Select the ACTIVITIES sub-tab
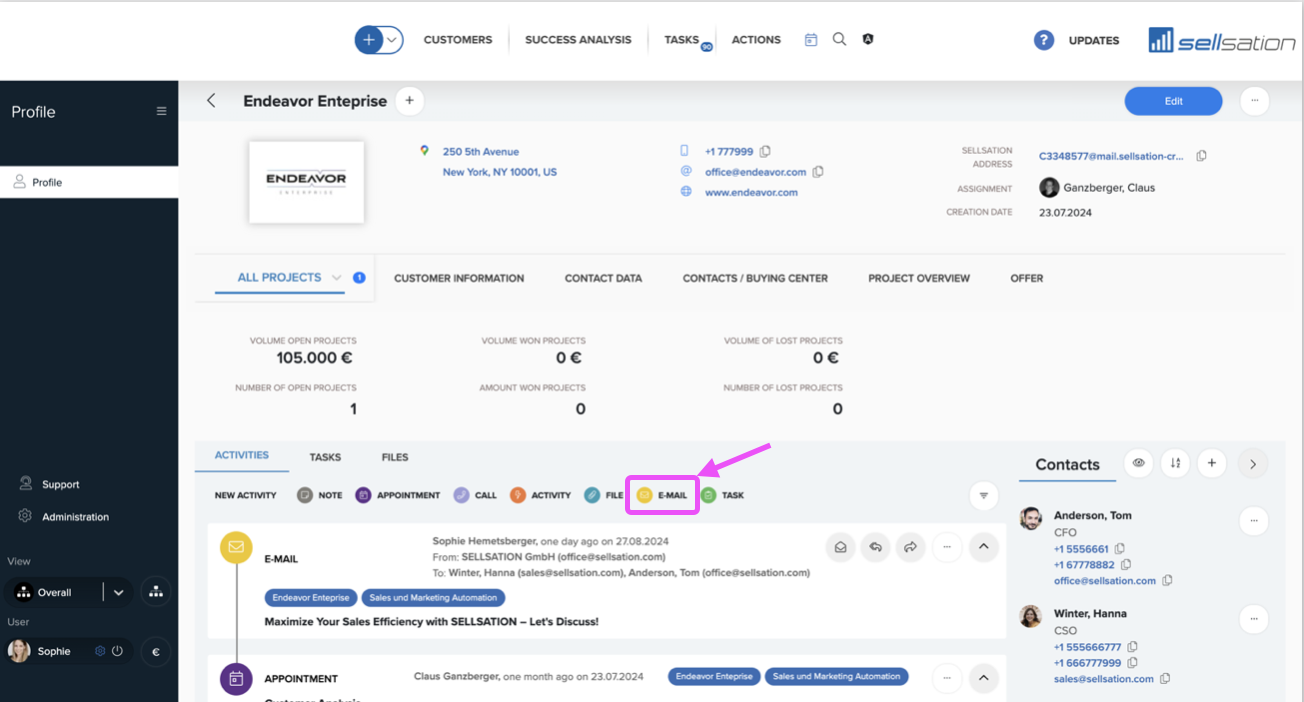Image resolution: width=1304 pixels, height=702 pixels. (x=242, y=456)
